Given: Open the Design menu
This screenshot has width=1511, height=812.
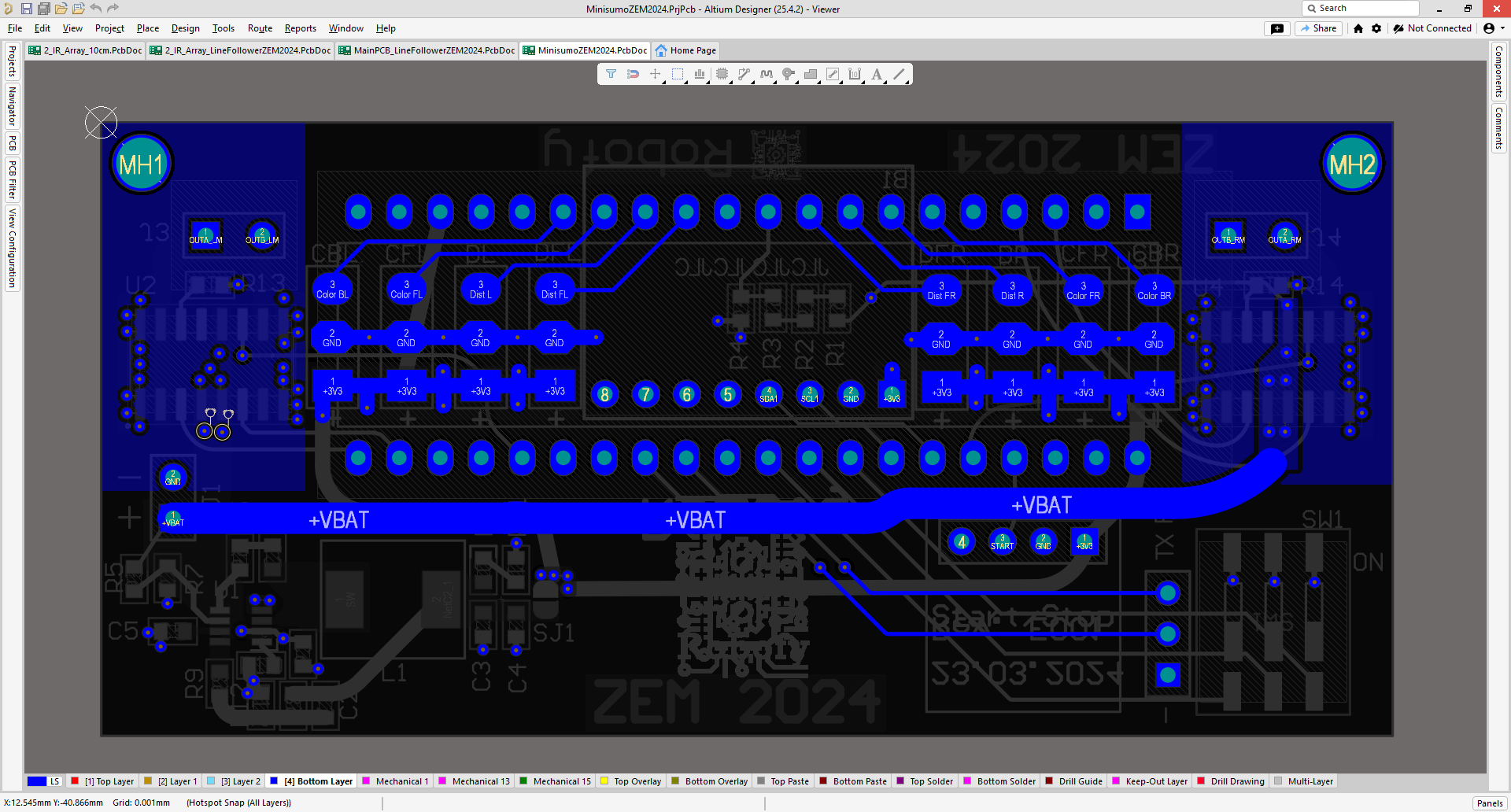Looking at the screenshot, I should pos(185,28).
